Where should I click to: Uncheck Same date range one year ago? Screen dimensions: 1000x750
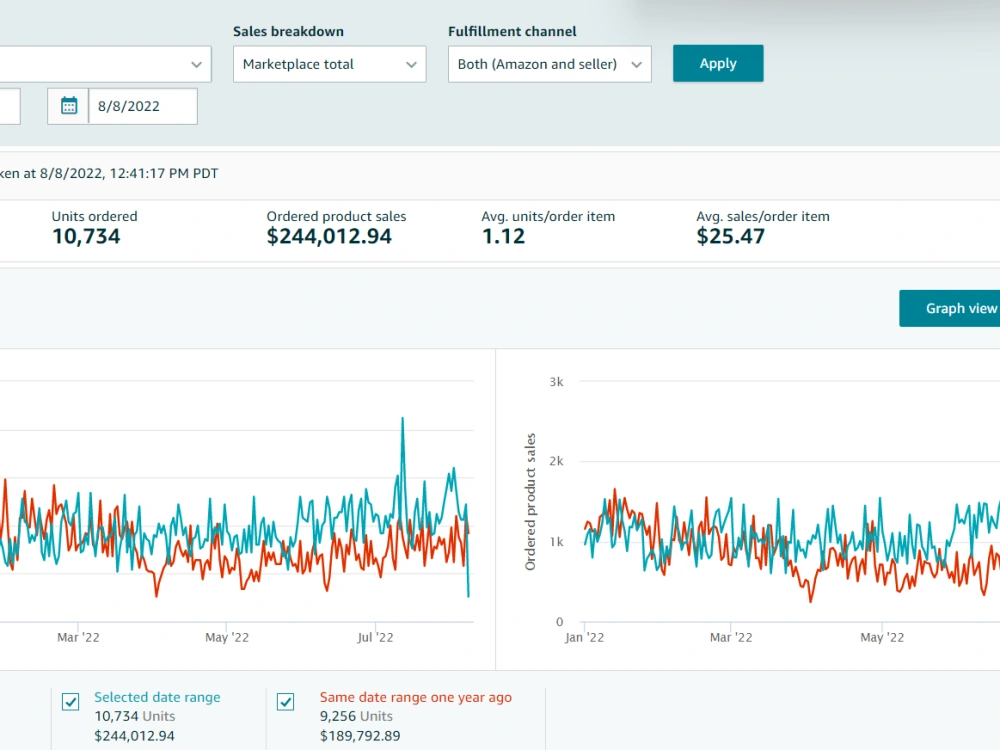pos(286,702)
